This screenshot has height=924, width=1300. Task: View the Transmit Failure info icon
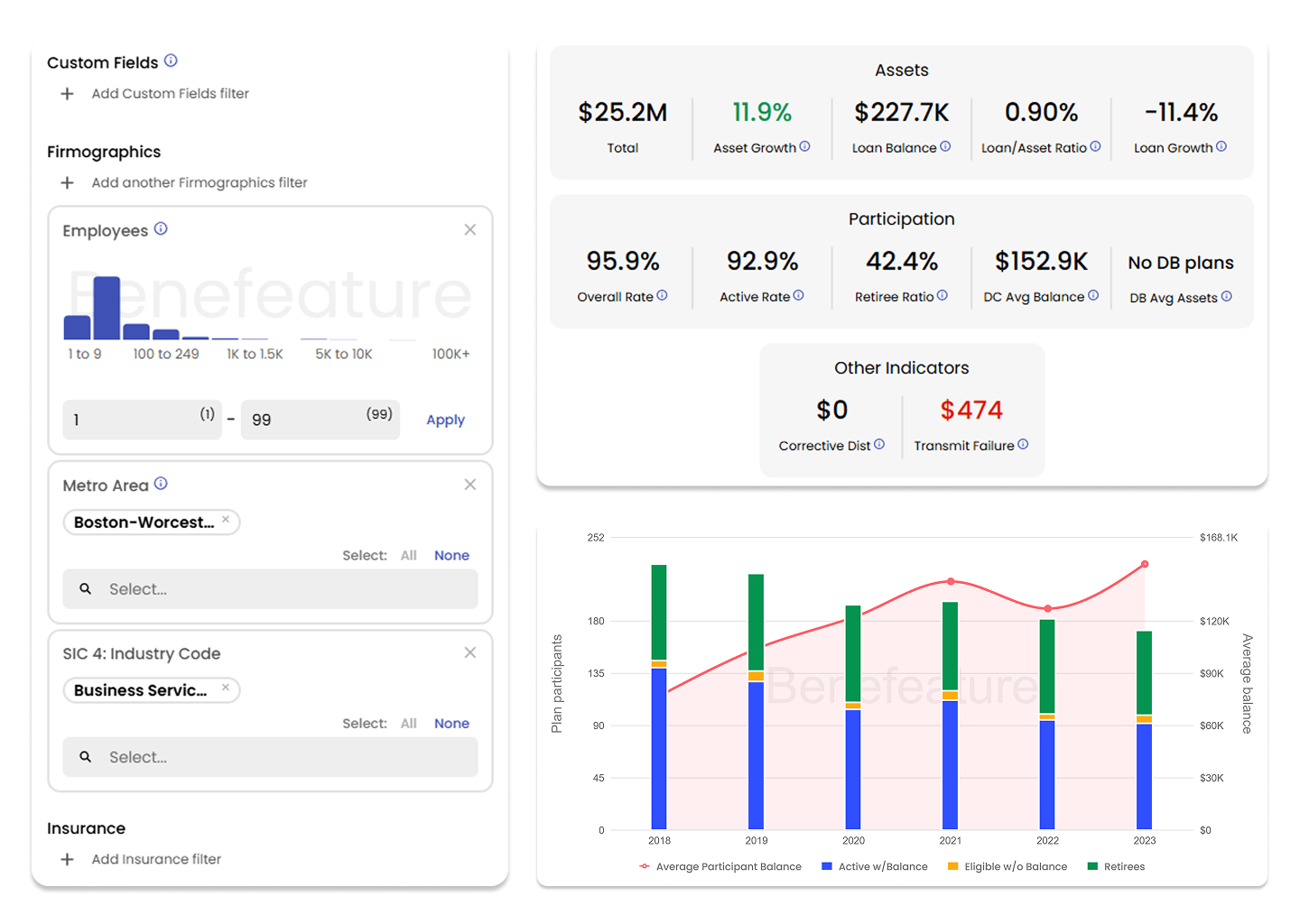(1023, 444)
